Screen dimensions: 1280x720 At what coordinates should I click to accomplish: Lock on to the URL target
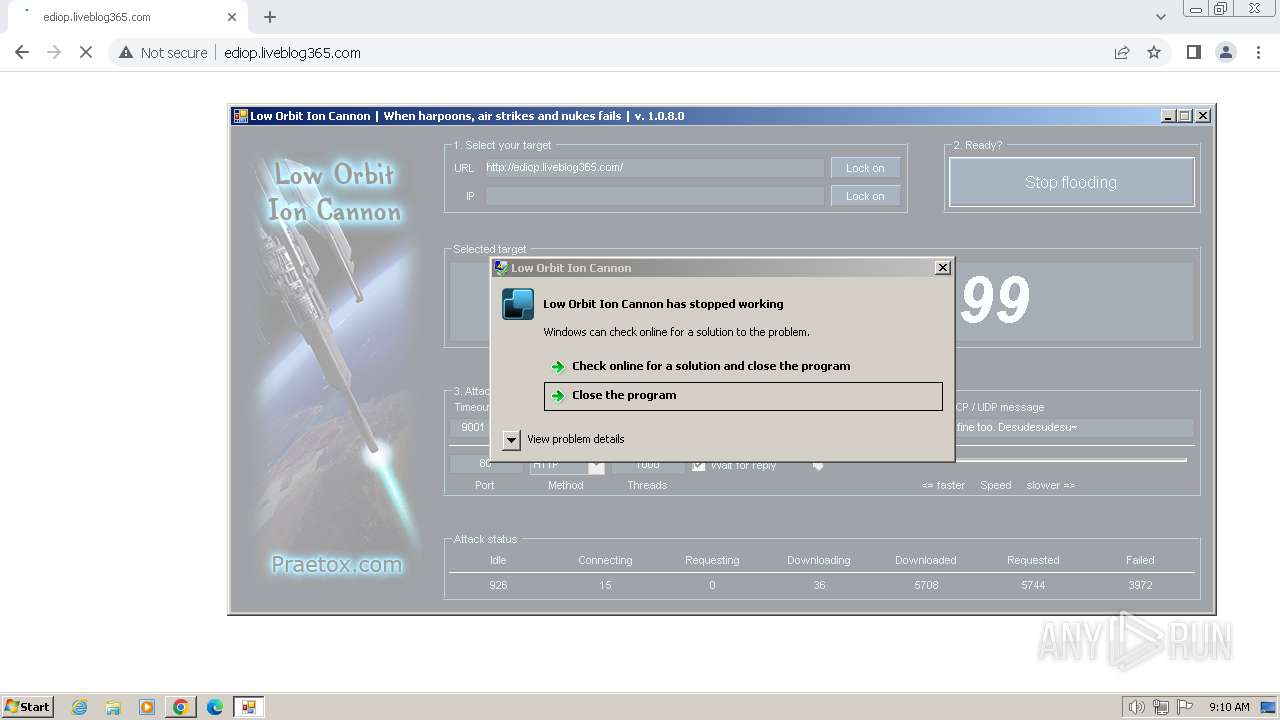tap(865, 168)
